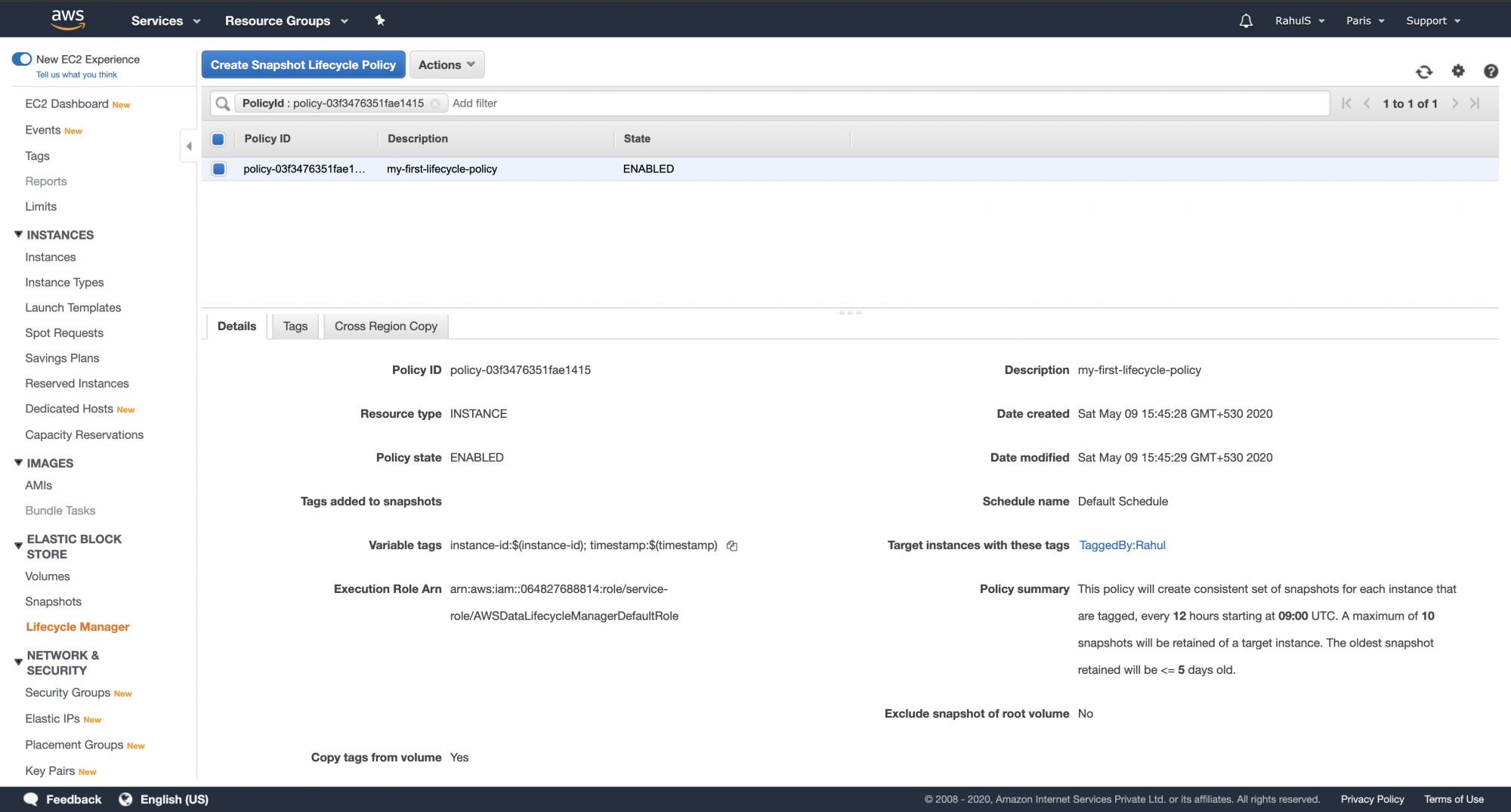Image resolution: width=1511 pixels, height=812 pixels.
Task: Collapse the left sidebar panel
Action: [x=189, y=145]
